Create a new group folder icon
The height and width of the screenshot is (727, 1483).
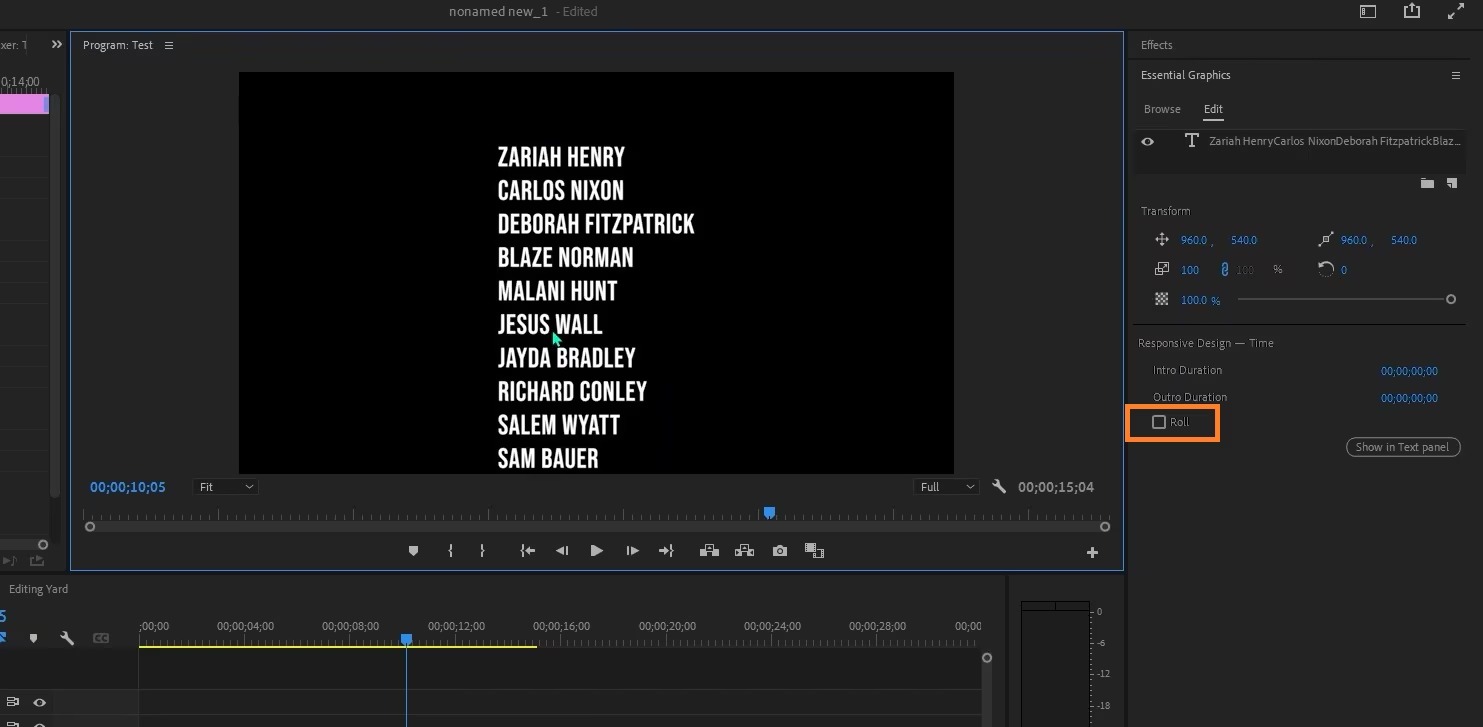(x=1427, y=183)
